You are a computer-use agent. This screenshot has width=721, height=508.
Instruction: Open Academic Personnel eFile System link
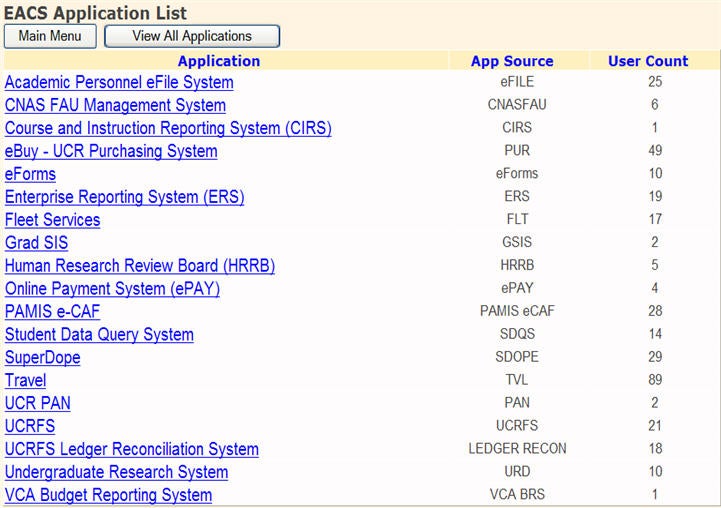click(x=119, y=82)
